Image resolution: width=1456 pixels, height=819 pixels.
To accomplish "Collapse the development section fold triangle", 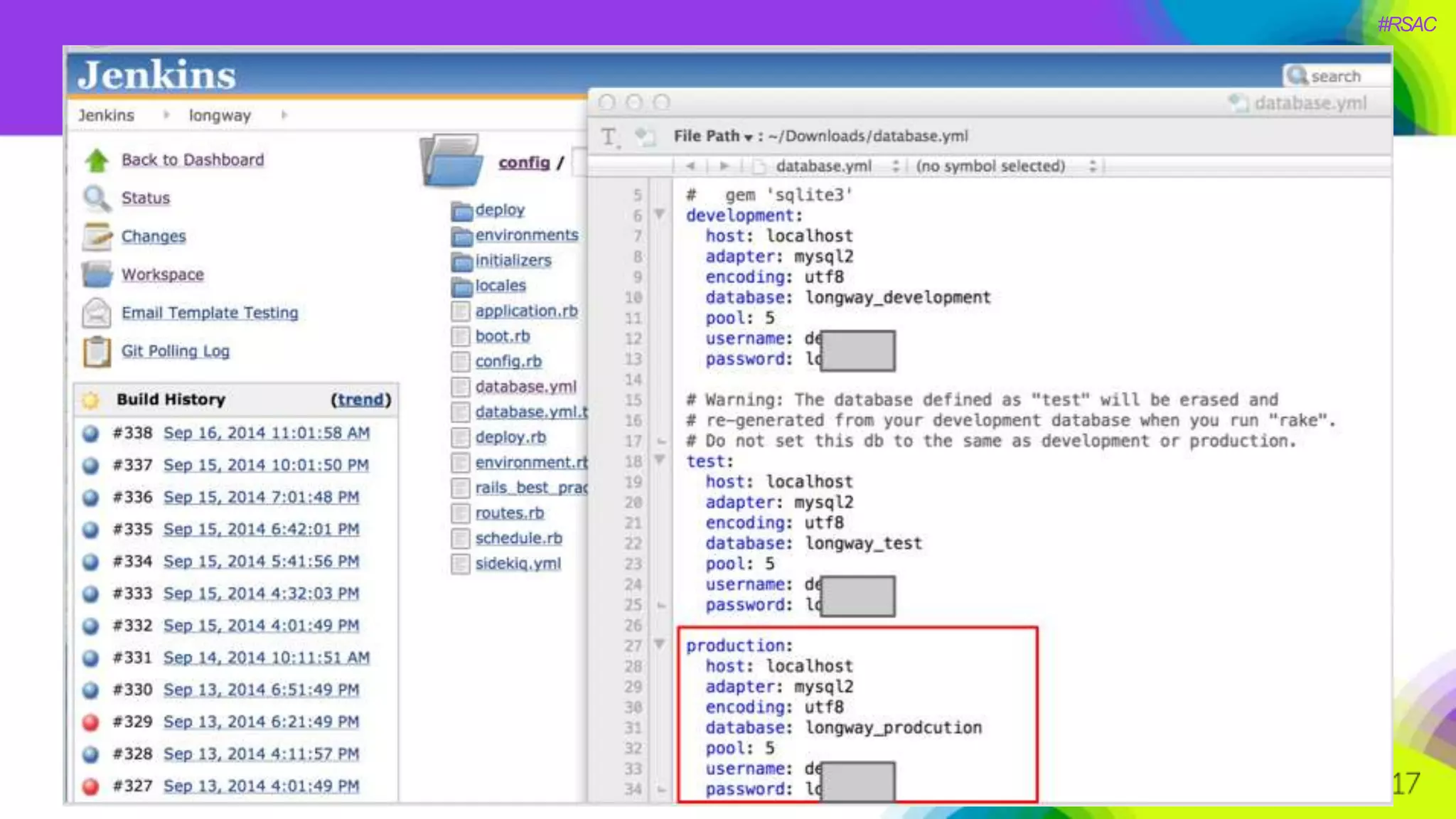I will coord(660,214).
